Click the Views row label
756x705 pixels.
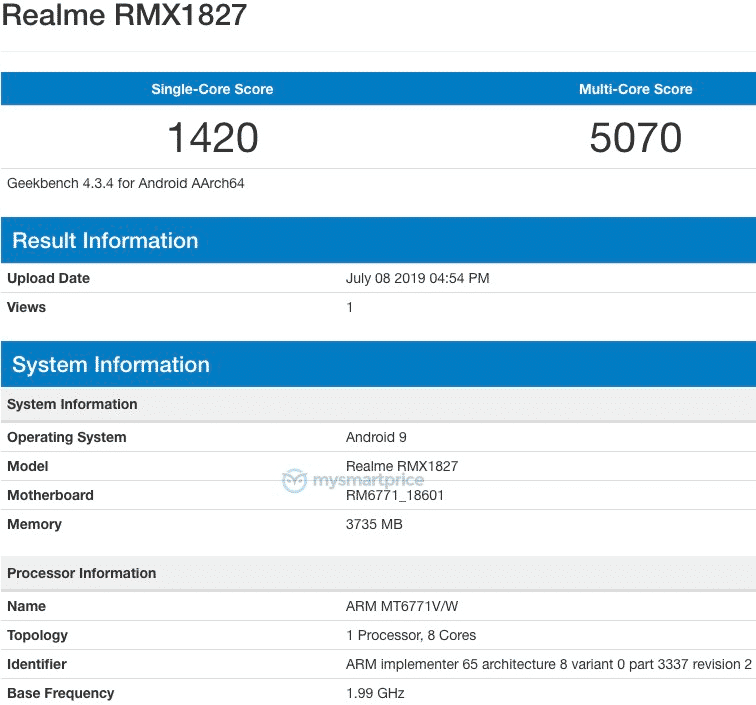pyautogui.click(x=27, y=307)
